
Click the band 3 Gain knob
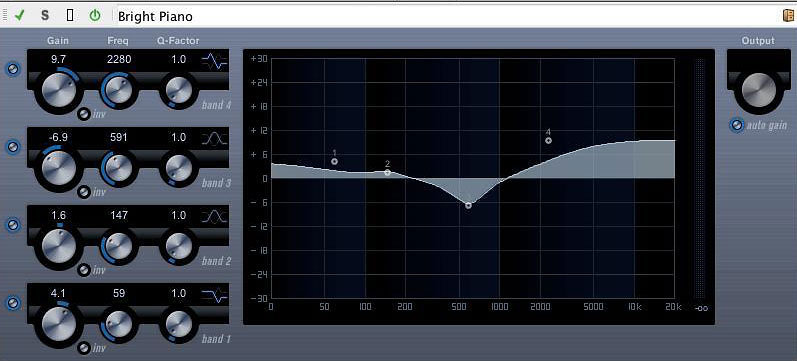tap(58, 167)
